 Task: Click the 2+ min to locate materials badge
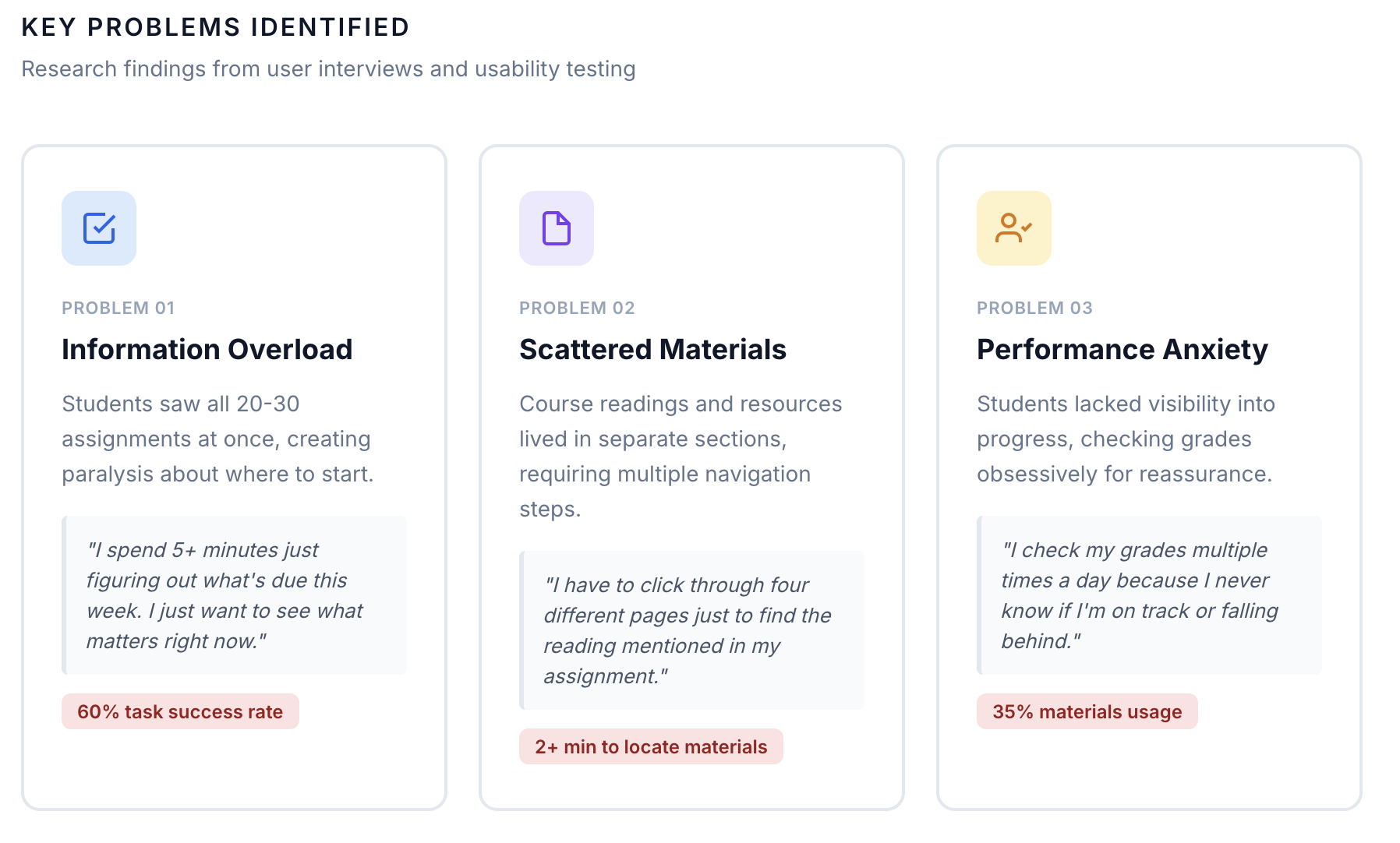tap(651, 746)
